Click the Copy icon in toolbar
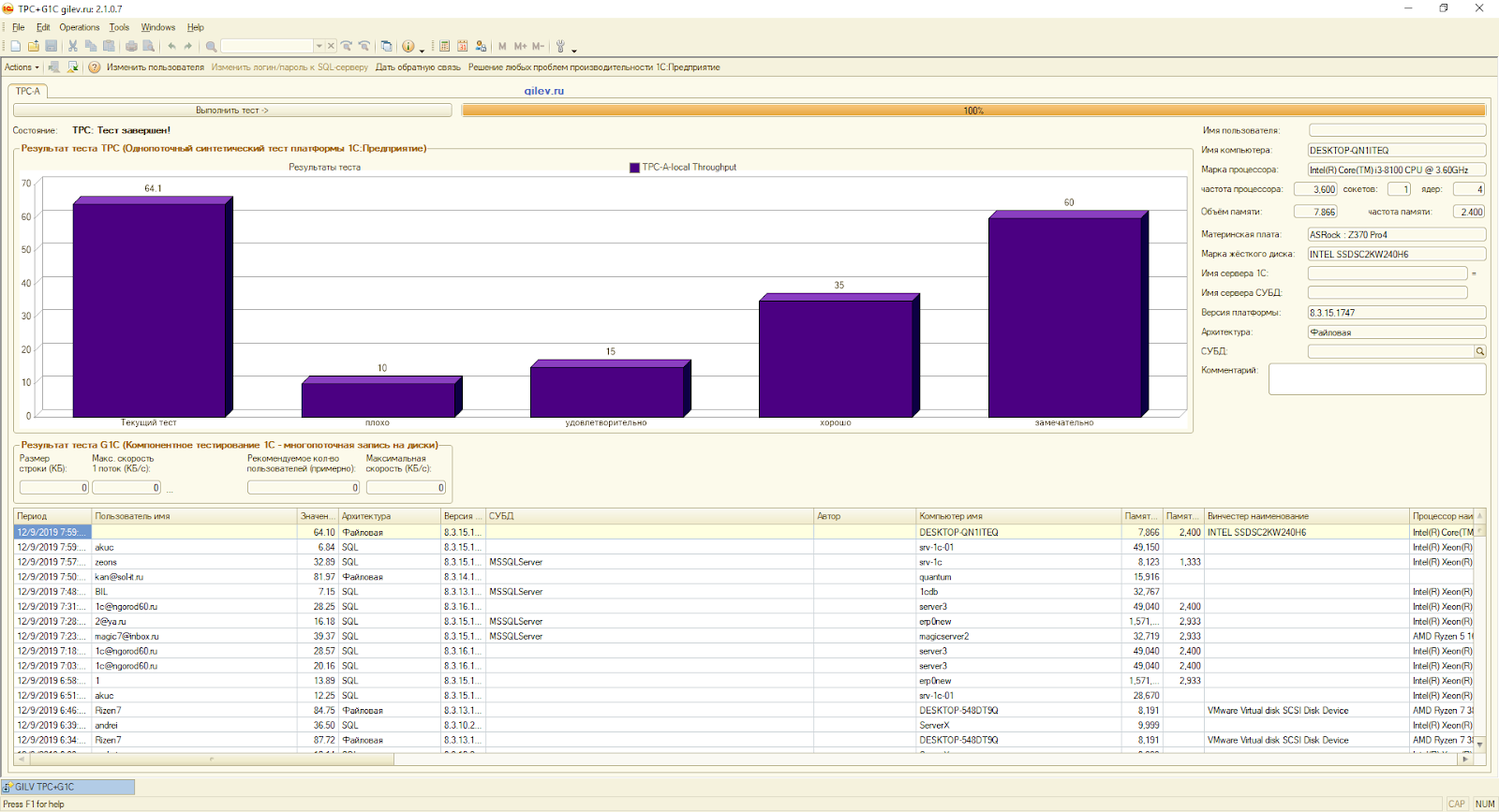This screenshot has height=812, width=1499. pos(91,46)
